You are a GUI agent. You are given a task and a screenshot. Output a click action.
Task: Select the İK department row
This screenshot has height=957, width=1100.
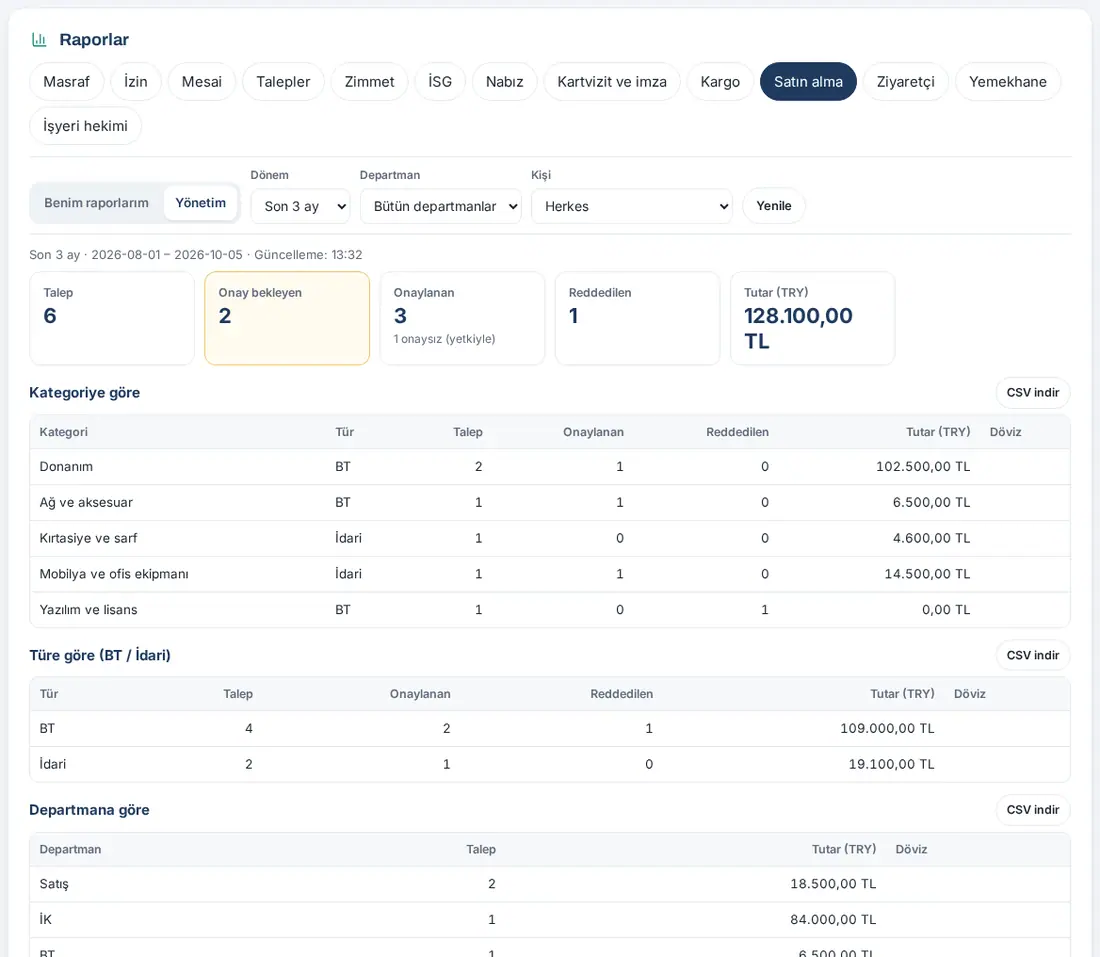click(550, 919)
